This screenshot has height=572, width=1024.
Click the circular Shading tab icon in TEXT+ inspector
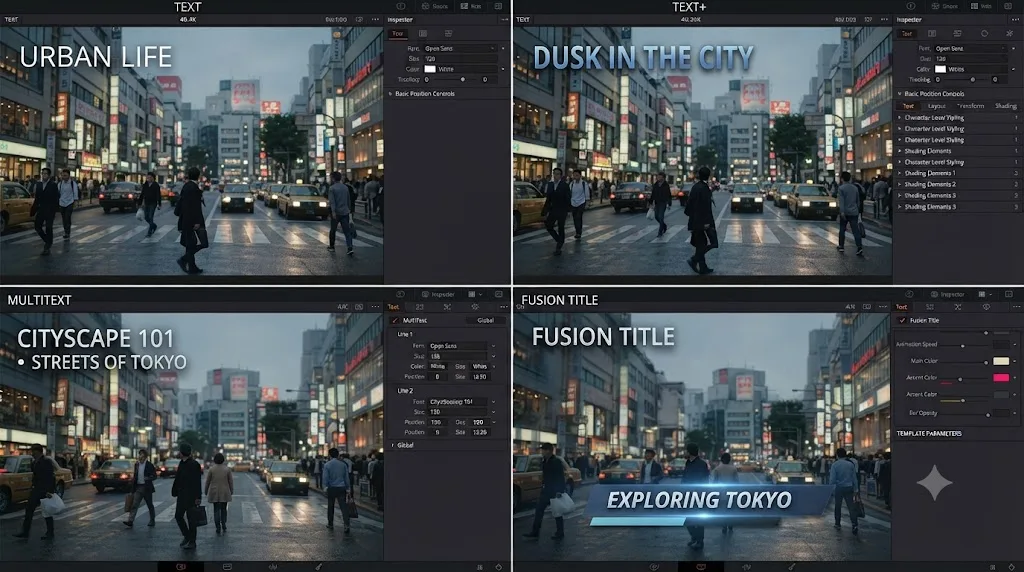pyautogui.click(x=984, y=33)
